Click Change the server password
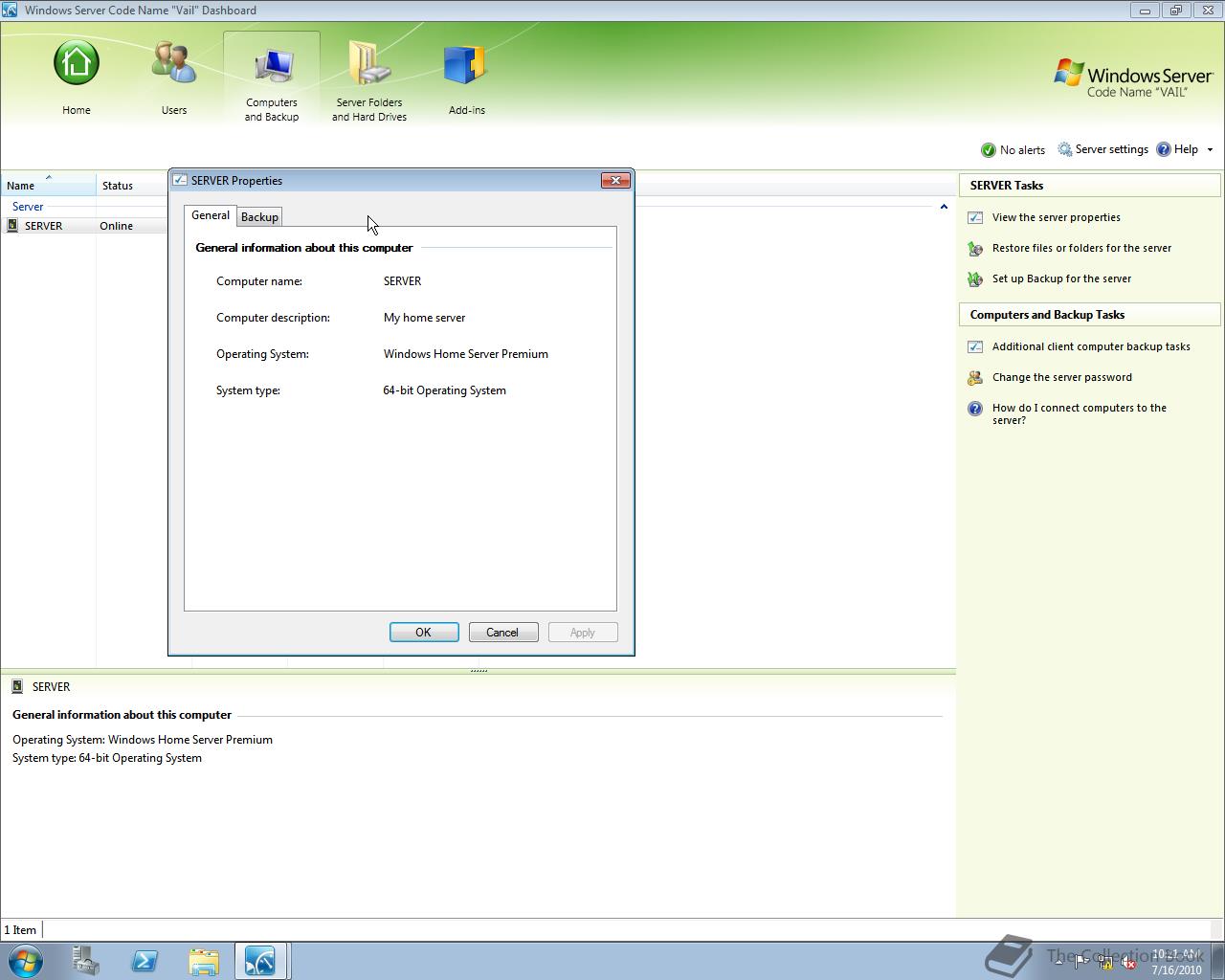The image size is (1225, 980). 1062,377
